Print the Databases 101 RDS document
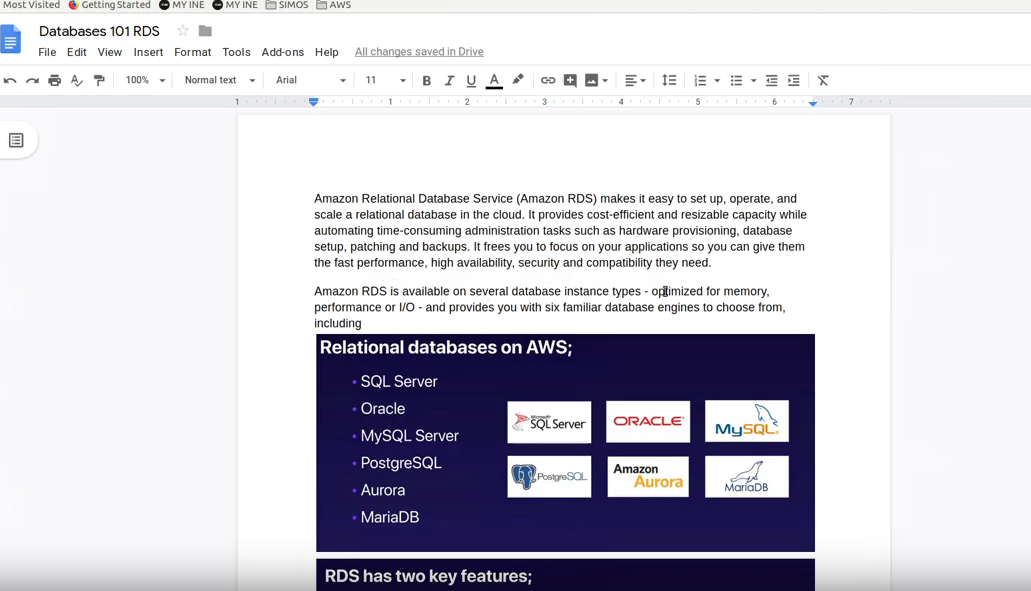1031x591 pixels. tap(54, 80)
